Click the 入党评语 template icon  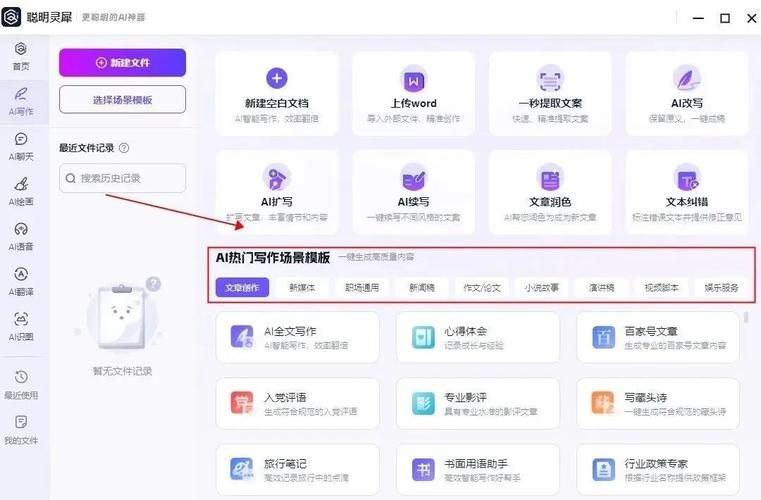tap(242, 403)
